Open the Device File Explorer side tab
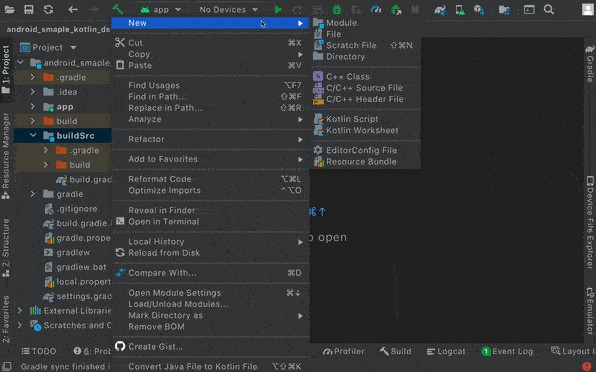596x372 pixels. pyautogui.click(x=590, y=223)
